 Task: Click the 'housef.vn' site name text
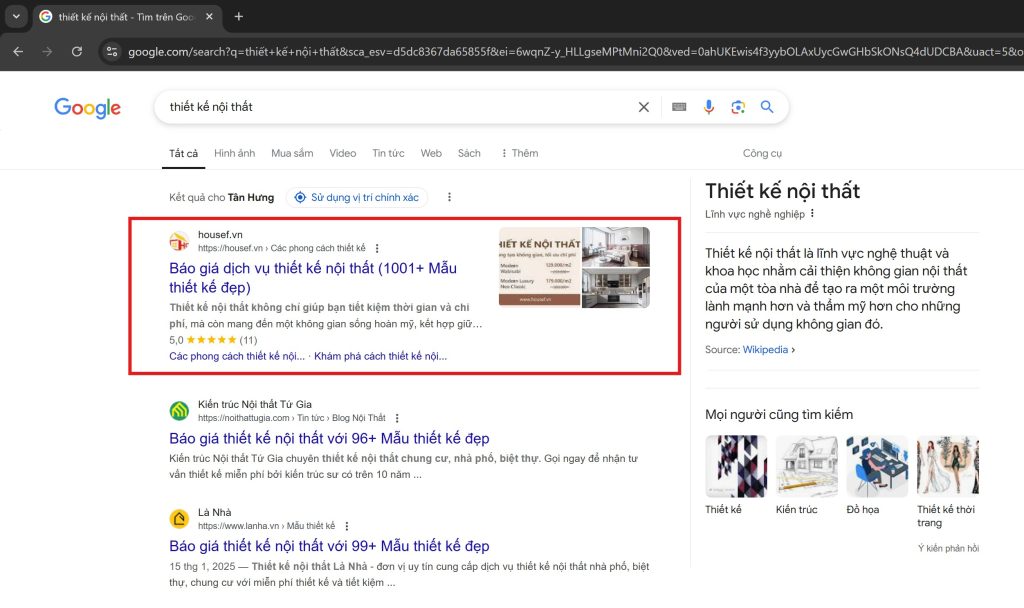(x=220, y=235)
